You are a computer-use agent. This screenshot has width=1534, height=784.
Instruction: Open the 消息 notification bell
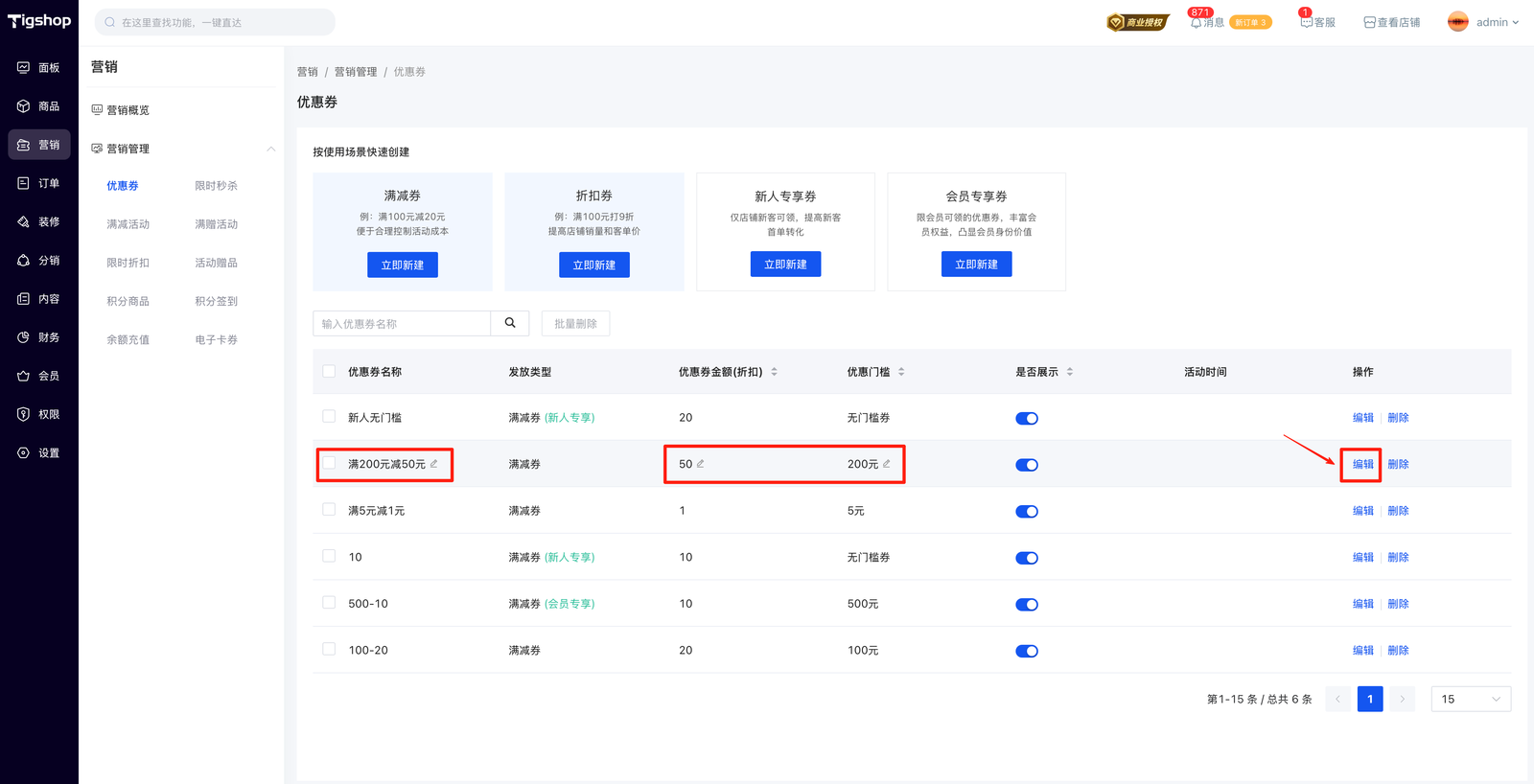1196,22
